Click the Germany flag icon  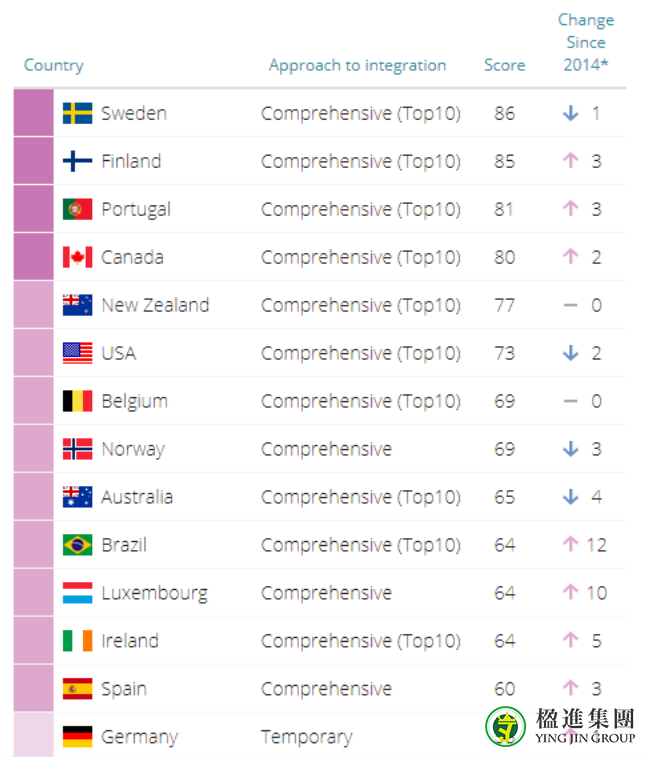(77, 737)
